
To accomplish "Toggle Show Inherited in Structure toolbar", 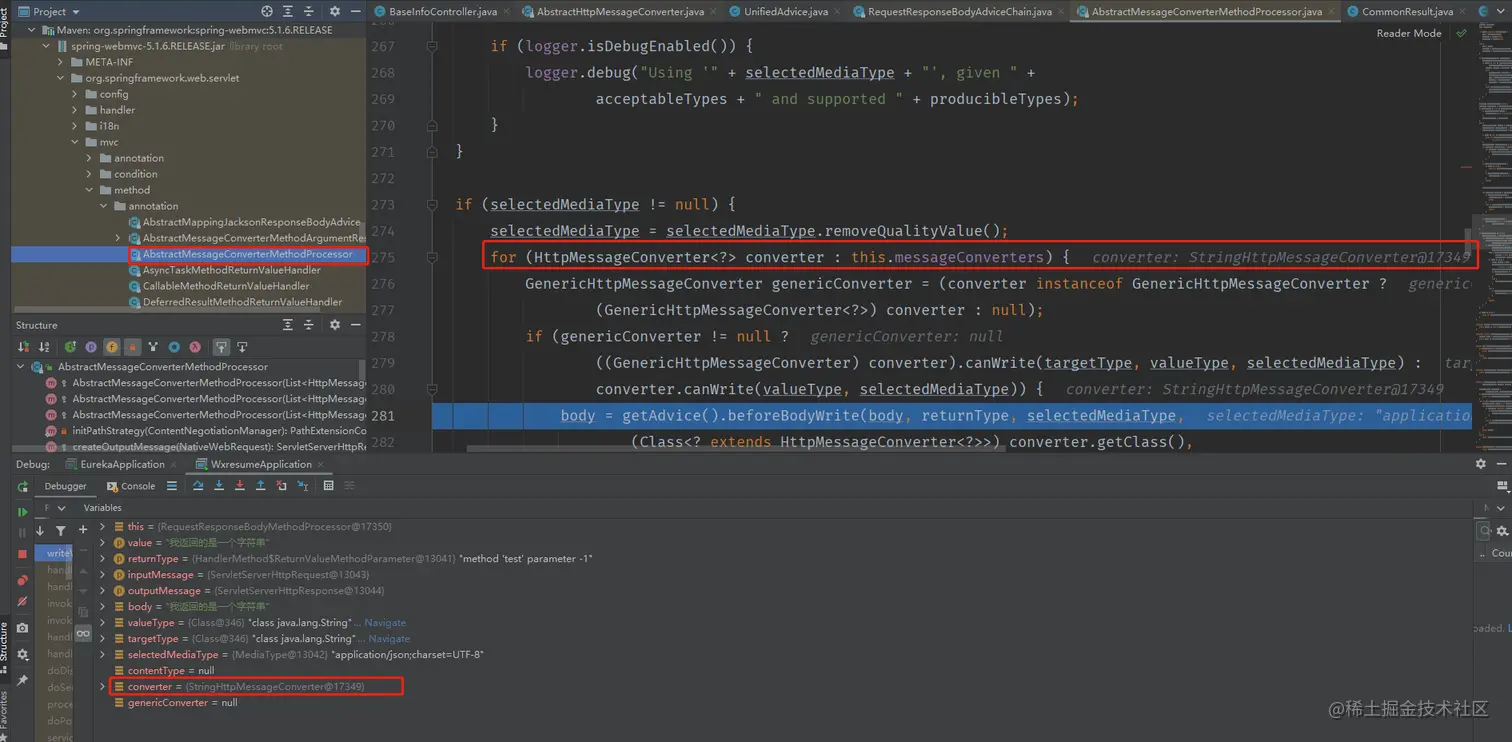I will point(153,347).
